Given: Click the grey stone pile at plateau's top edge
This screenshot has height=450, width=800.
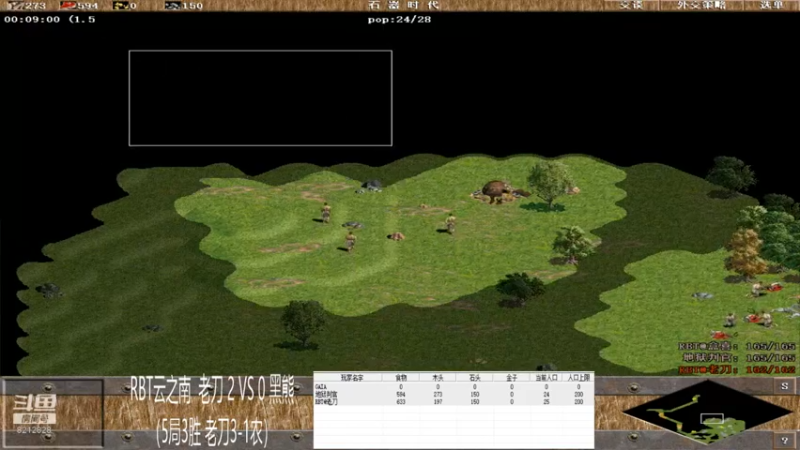Looking at the screenshot, I should point(371,186).
